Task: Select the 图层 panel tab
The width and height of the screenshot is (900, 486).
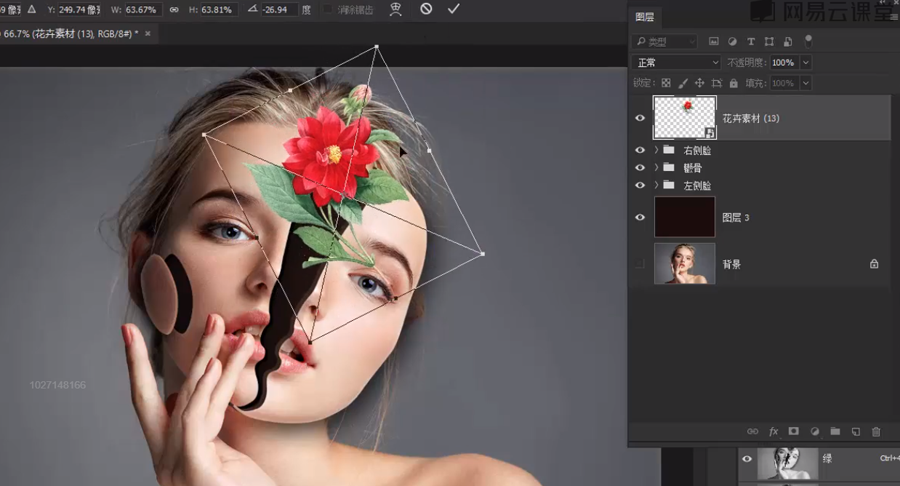Action: 645,17
